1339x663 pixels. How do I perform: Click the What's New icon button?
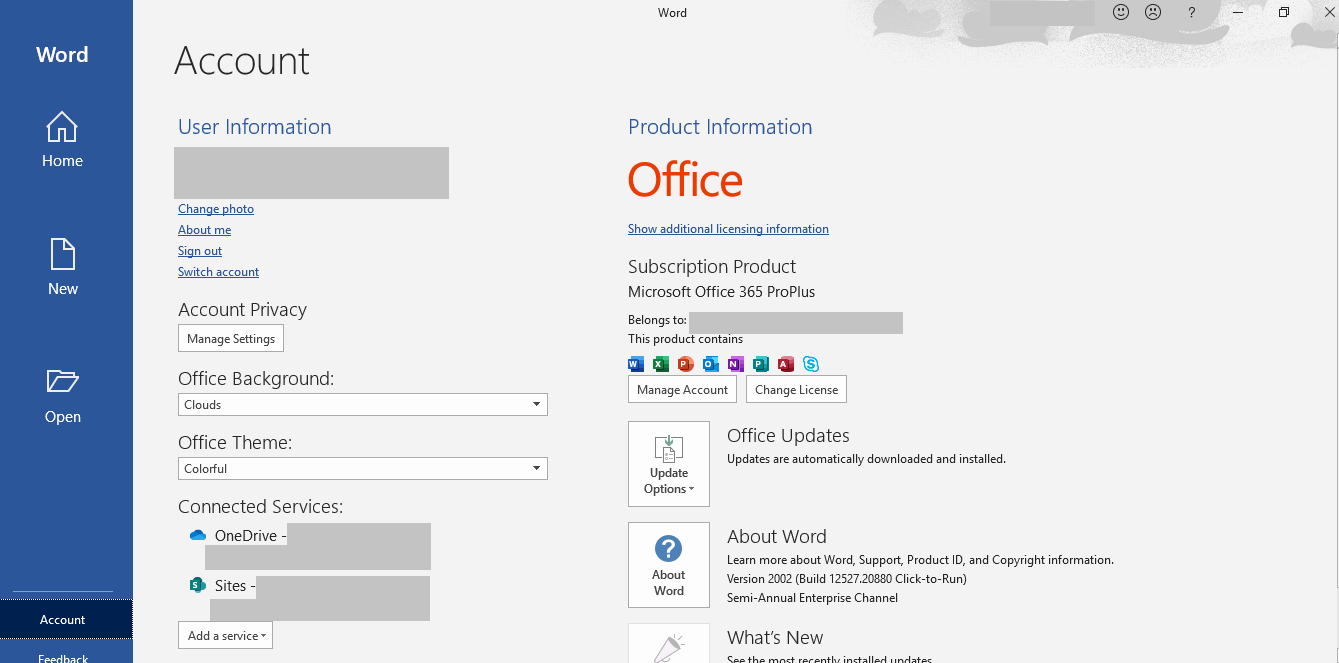[669, 644]
